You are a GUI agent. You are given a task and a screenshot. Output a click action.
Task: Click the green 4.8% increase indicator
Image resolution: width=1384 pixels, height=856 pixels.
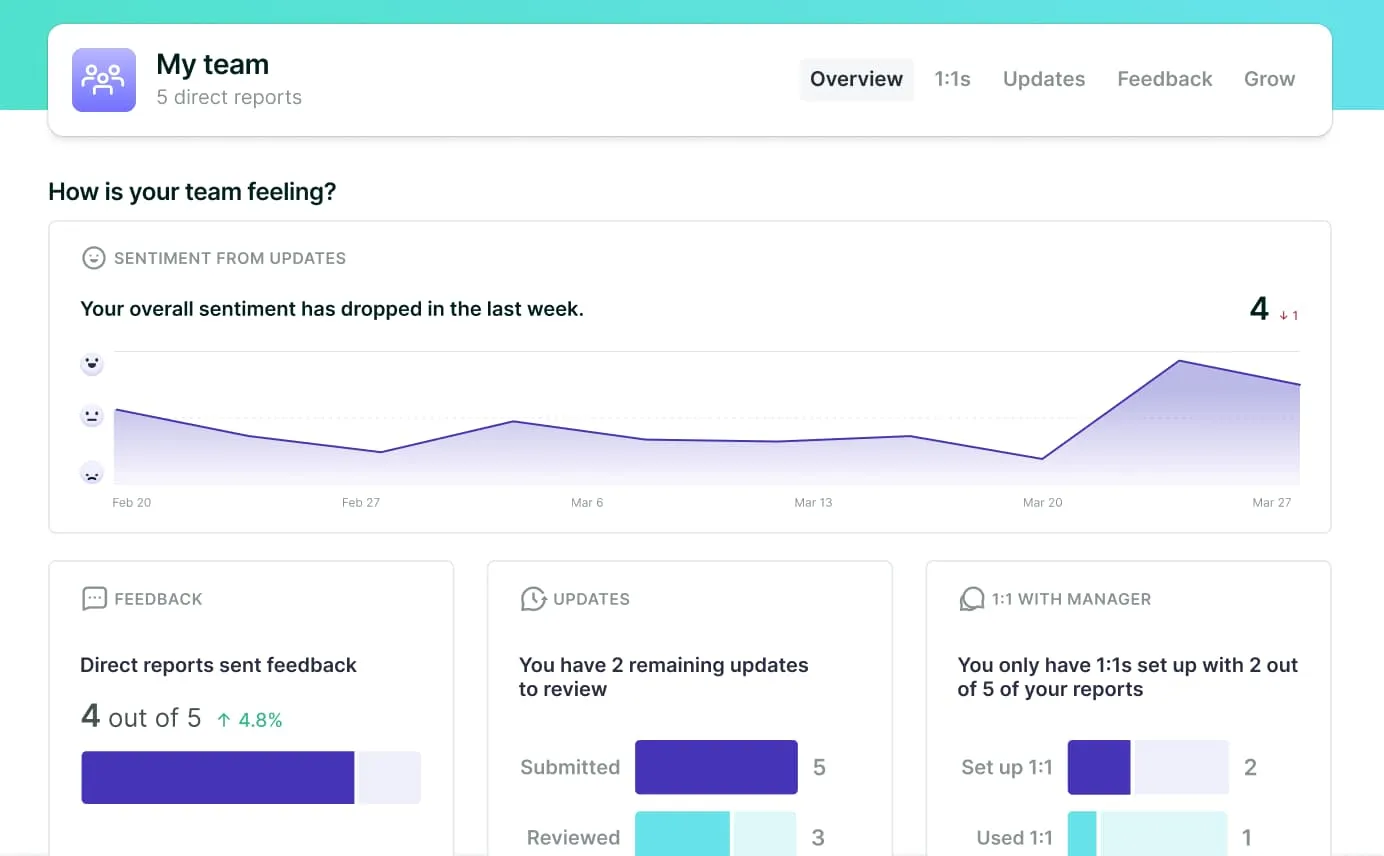coord(250,720)
